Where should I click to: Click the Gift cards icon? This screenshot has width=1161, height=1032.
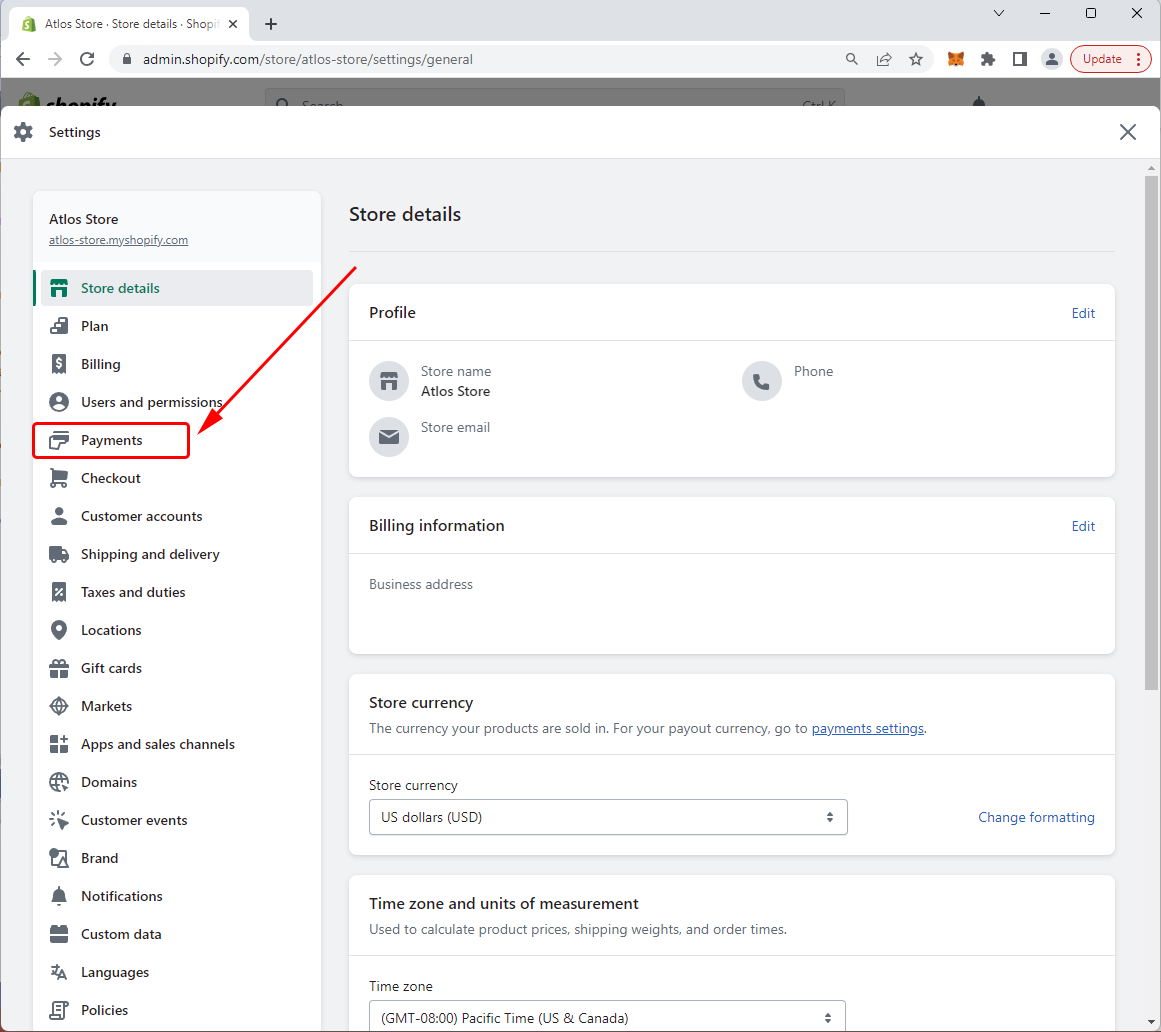point(59,669)
